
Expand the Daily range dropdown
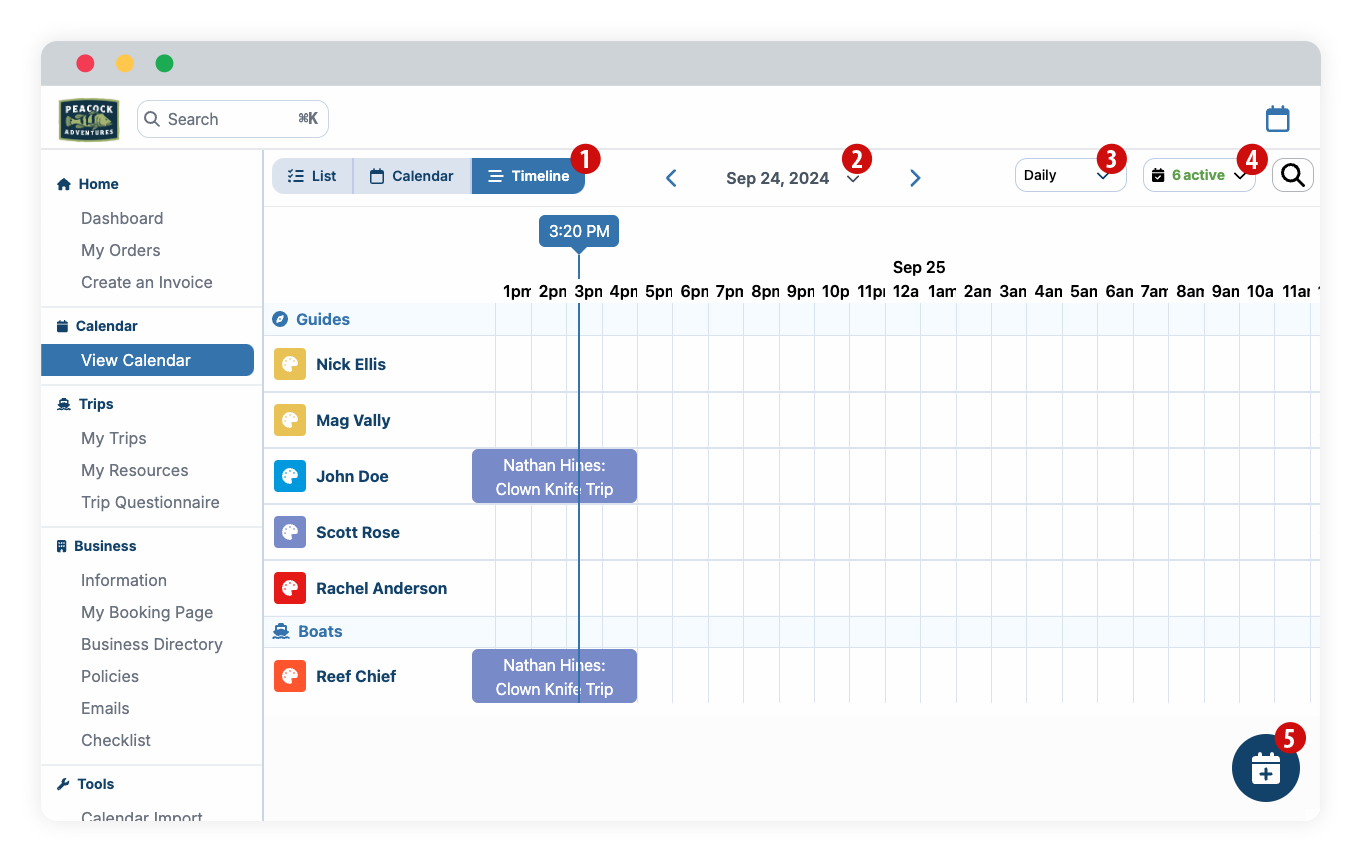click(x=1068, y=176)
